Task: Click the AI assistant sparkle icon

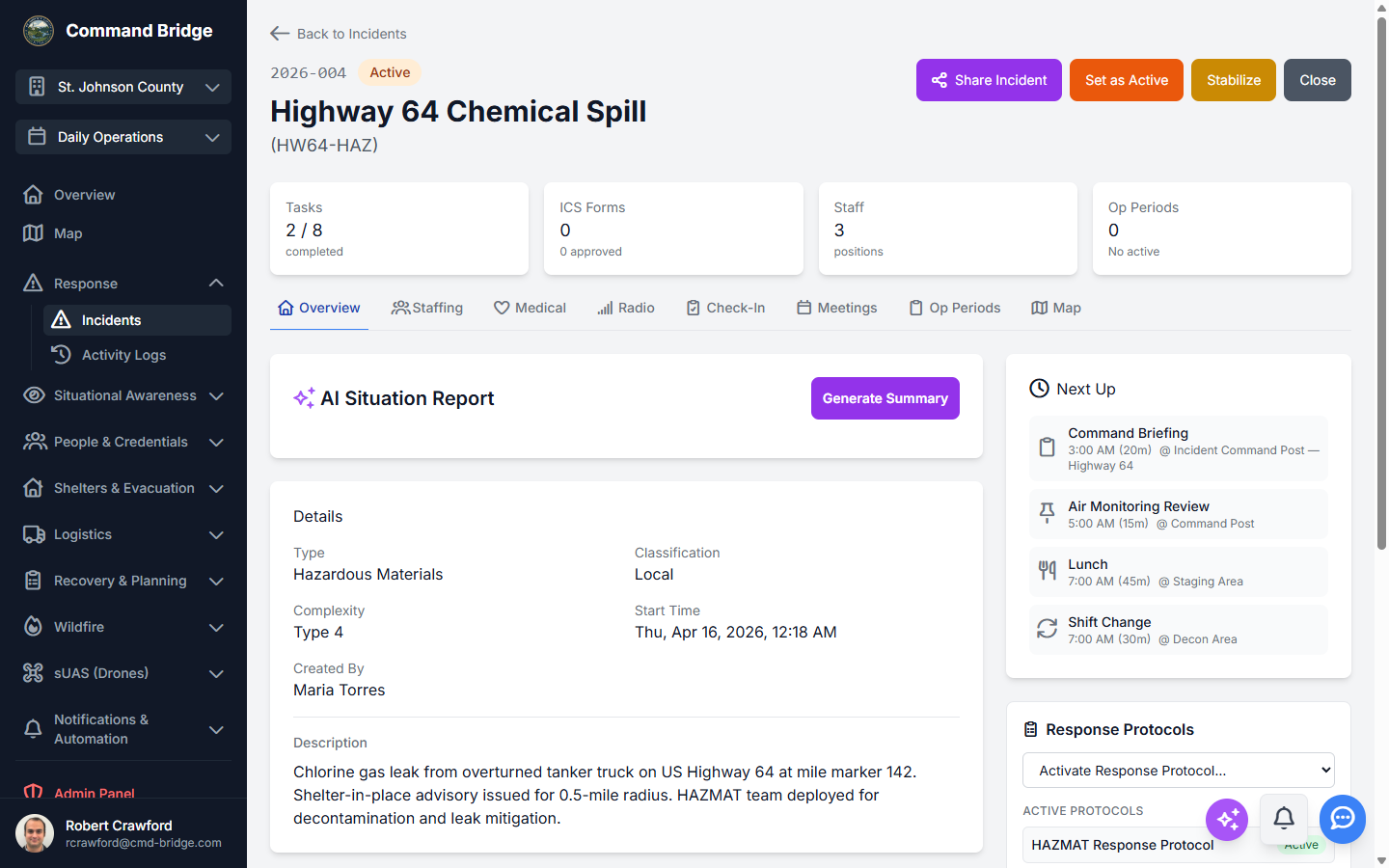Action: click(x=1226, y=819)
